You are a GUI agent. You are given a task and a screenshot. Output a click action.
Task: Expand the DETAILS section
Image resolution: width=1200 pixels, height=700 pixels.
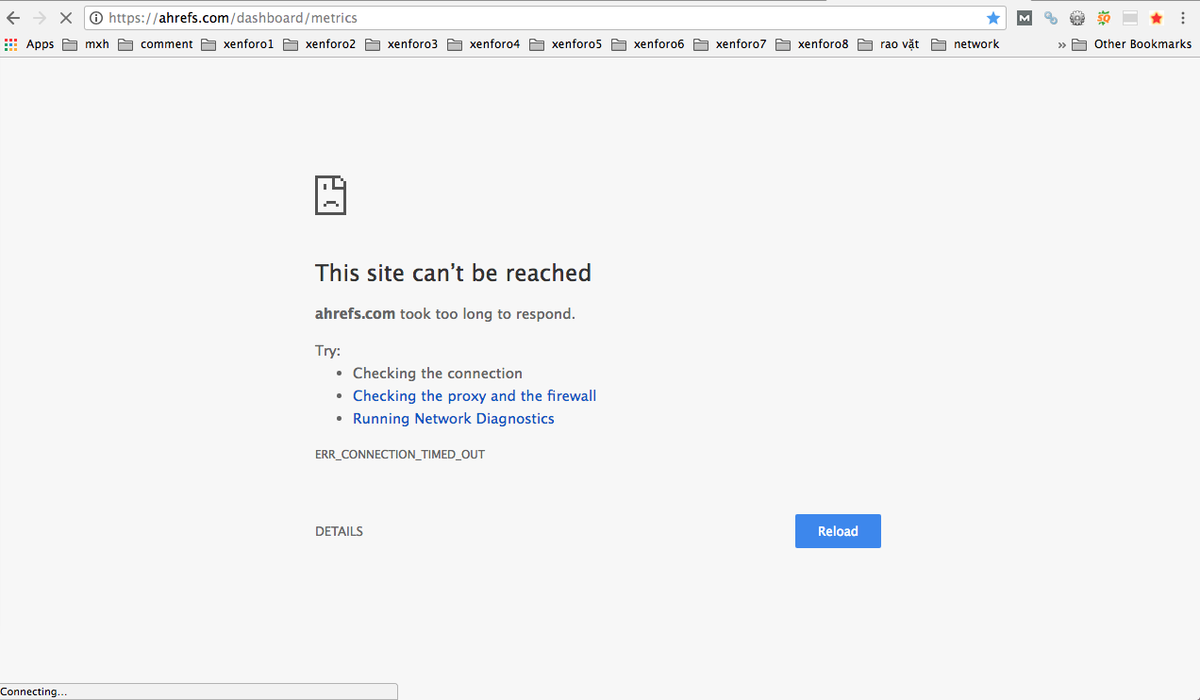[339, 531]
